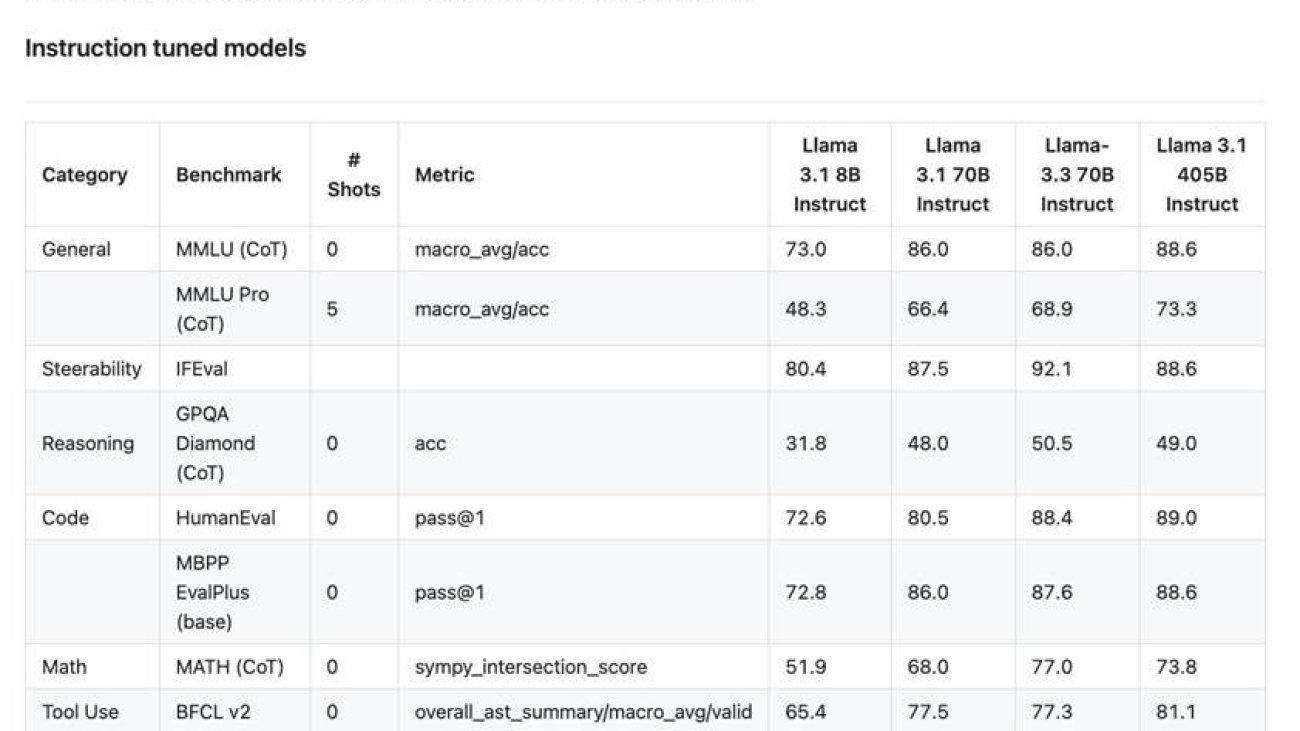Click the 'MATH (CoT)' benchmark cell
The image size is (1300, 731).
pos(230,667)
